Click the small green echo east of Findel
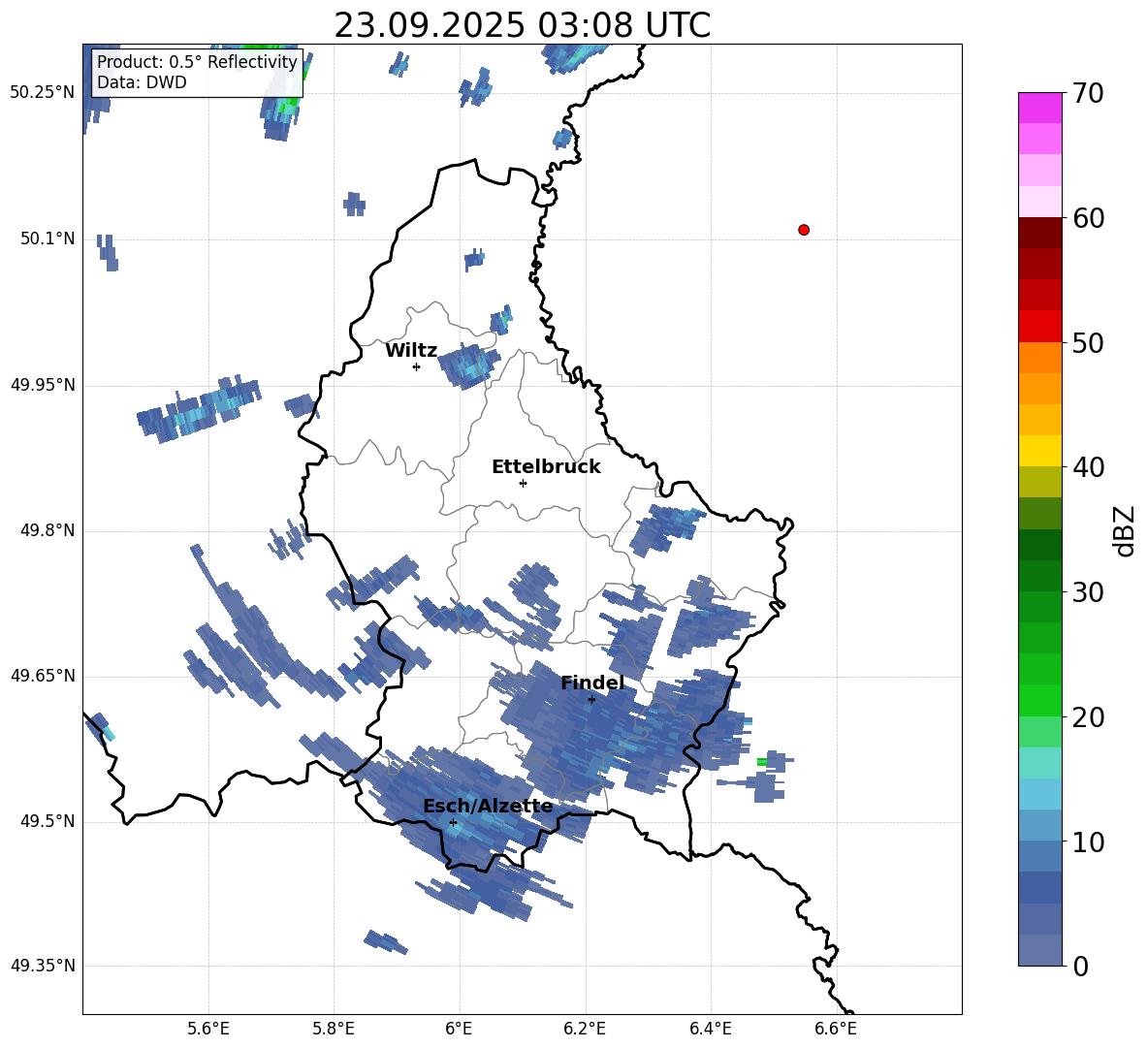This screenshot has height=1048, width=1148. (762, 762)
